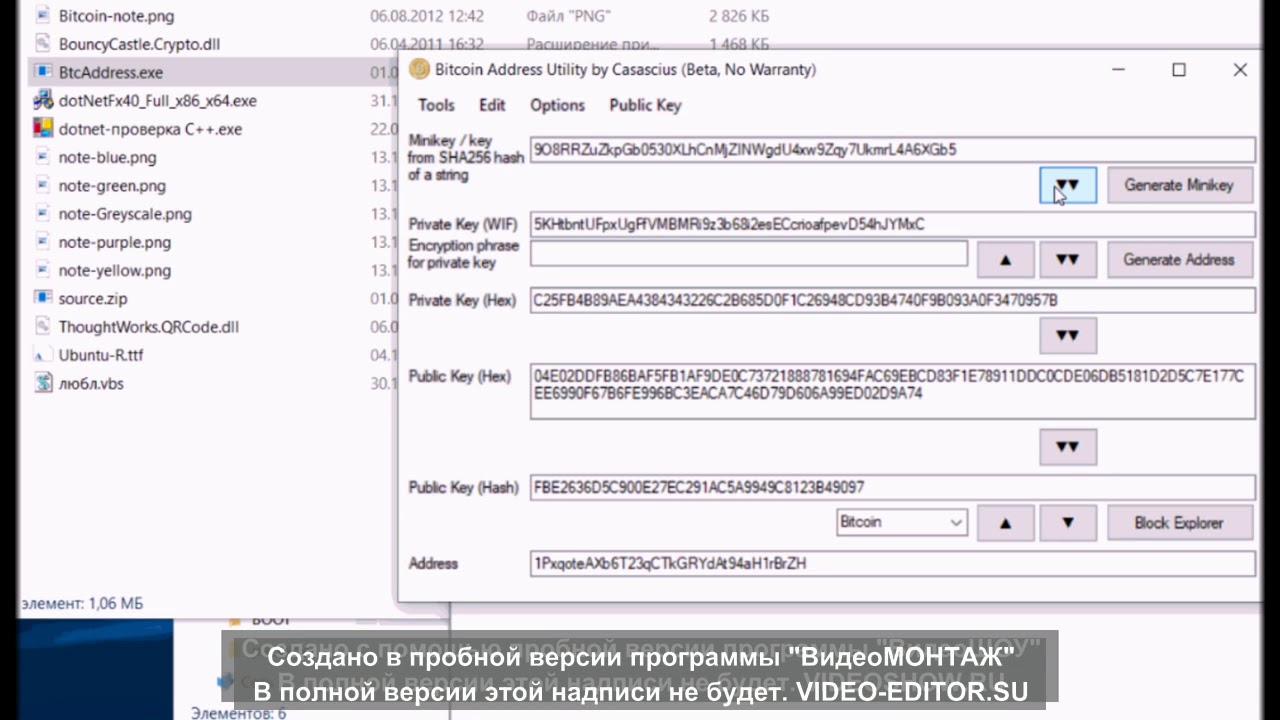Click the BouncyCastle.Crypto.dll file icon
Image resolution: width=1280 pixels, height=720 pixels.
[43, 44]
